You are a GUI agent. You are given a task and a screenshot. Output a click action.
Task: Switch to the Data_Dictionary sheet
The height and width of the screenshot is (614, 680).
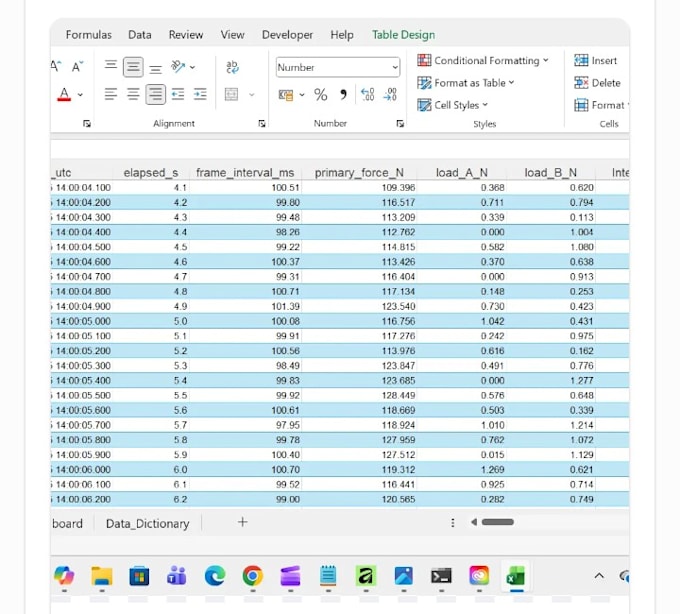(x=147, y=523)
